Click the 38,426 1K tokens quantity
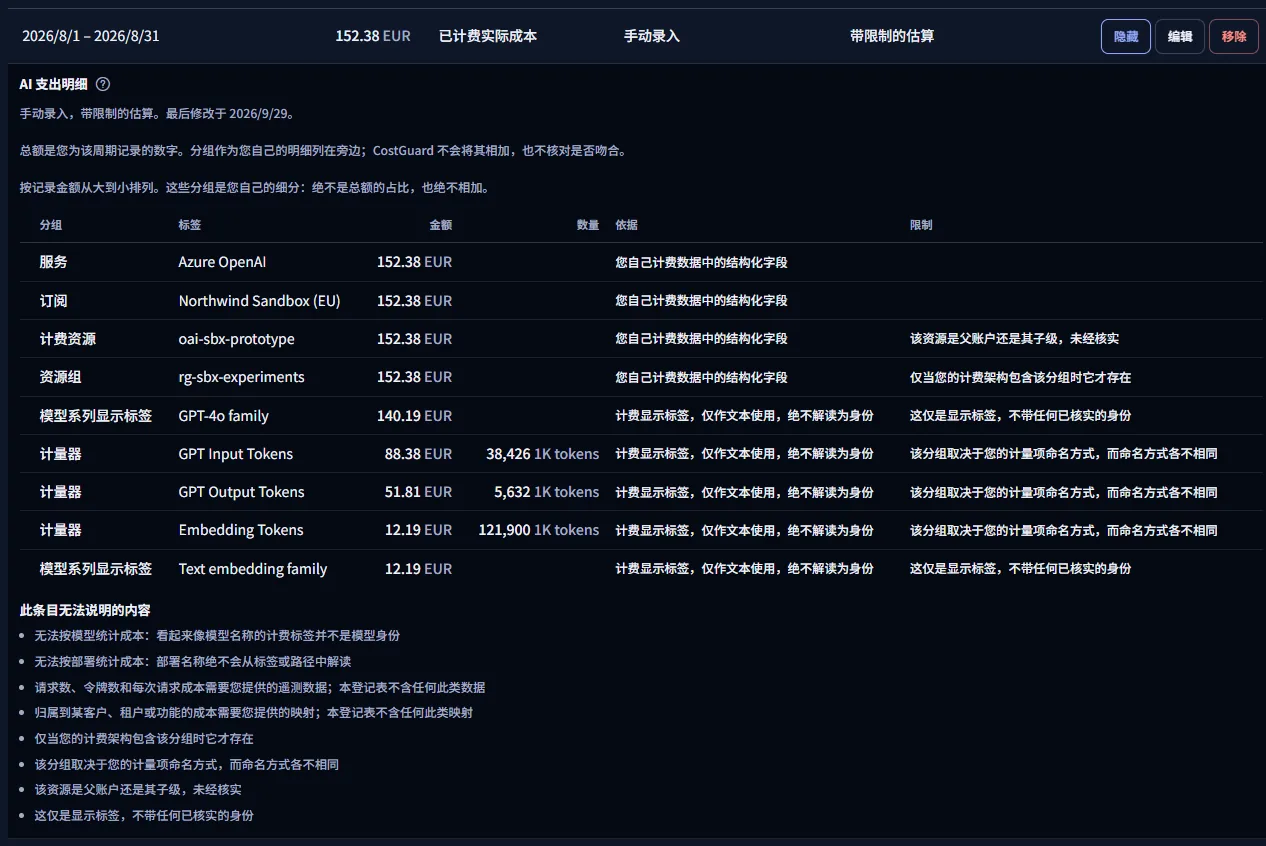Image resolution: width=1266 pixels, height=846 pixels. coord(543,454)
